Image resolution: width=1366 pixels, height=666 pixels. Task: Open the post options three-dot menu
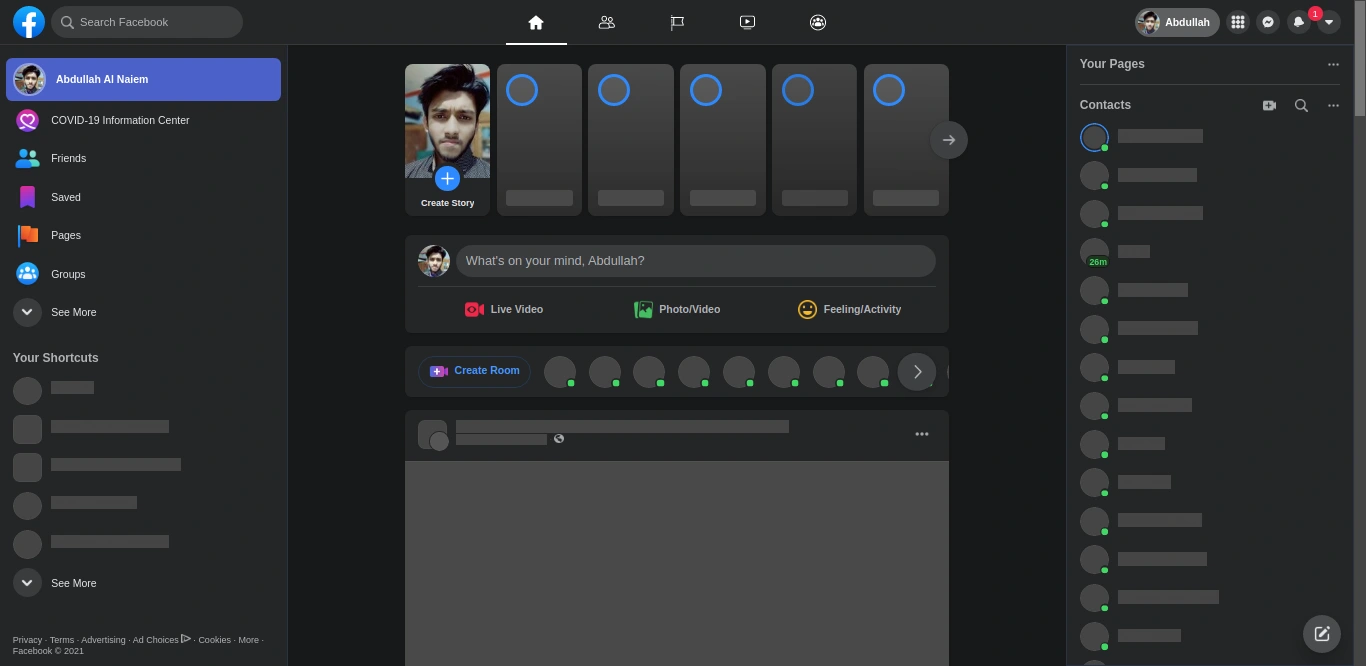(922, 434)
